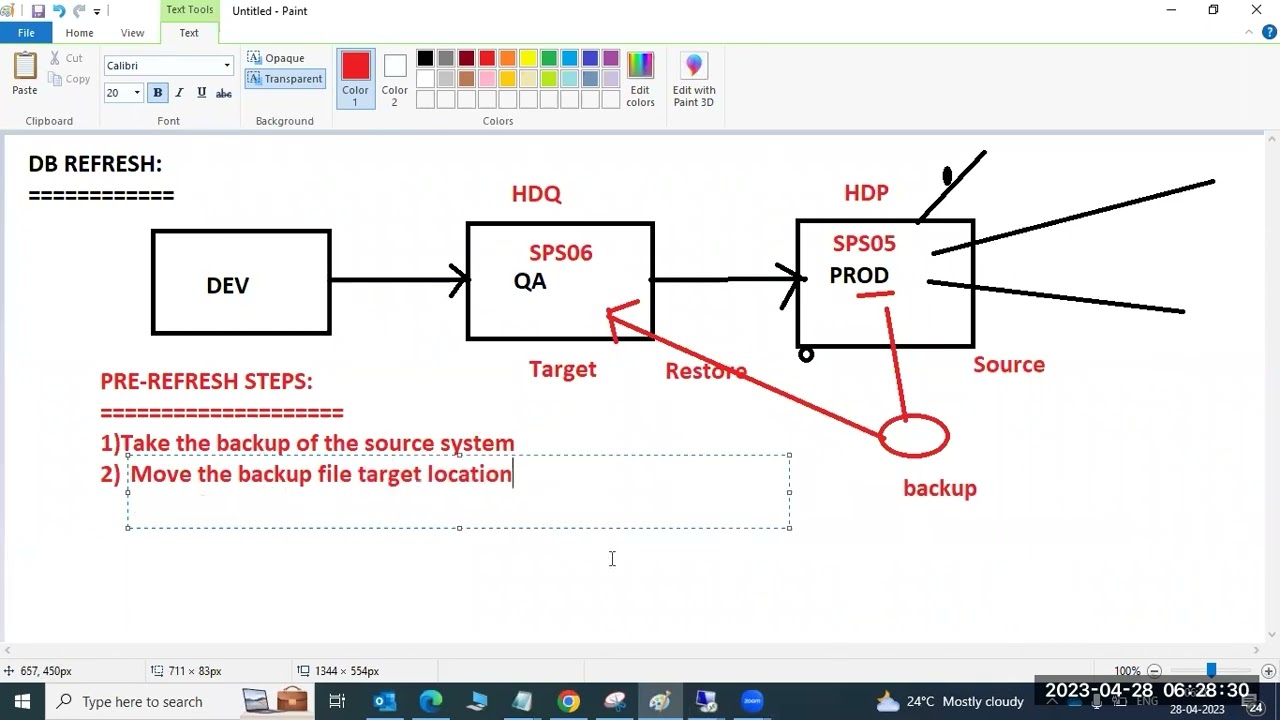Viewport: 1280px width, 720px height.
Task: Pick the orange color swatch
Action: coord(507,58)
